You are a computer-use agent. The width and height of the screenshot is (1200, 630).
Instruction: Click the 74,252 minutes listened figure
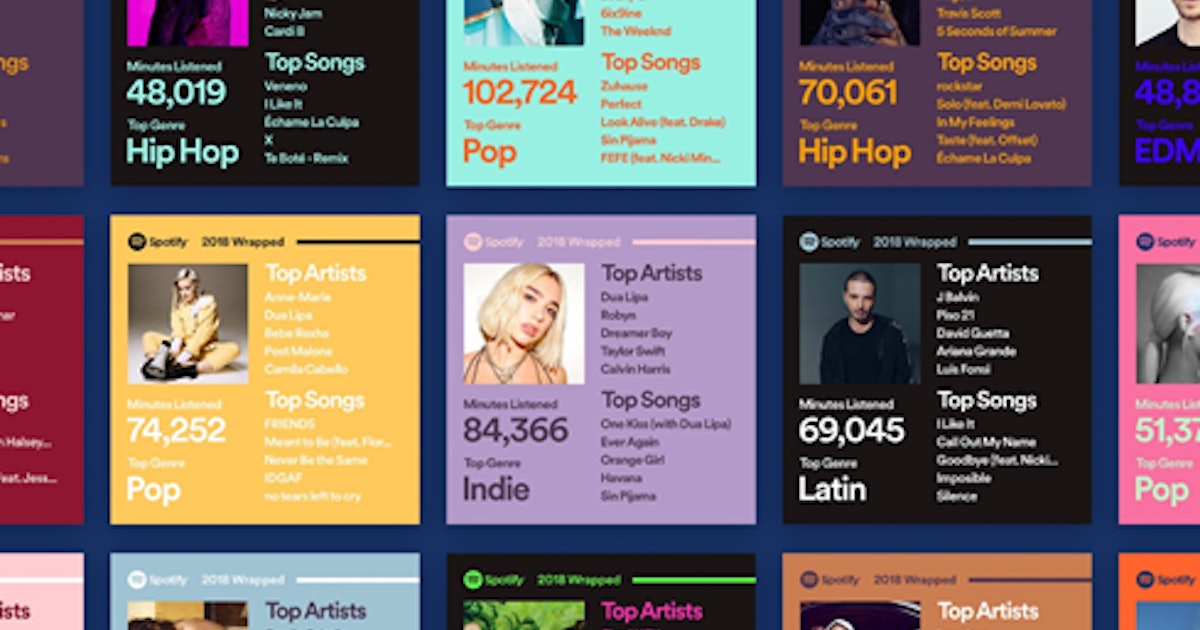click(176, 431)
